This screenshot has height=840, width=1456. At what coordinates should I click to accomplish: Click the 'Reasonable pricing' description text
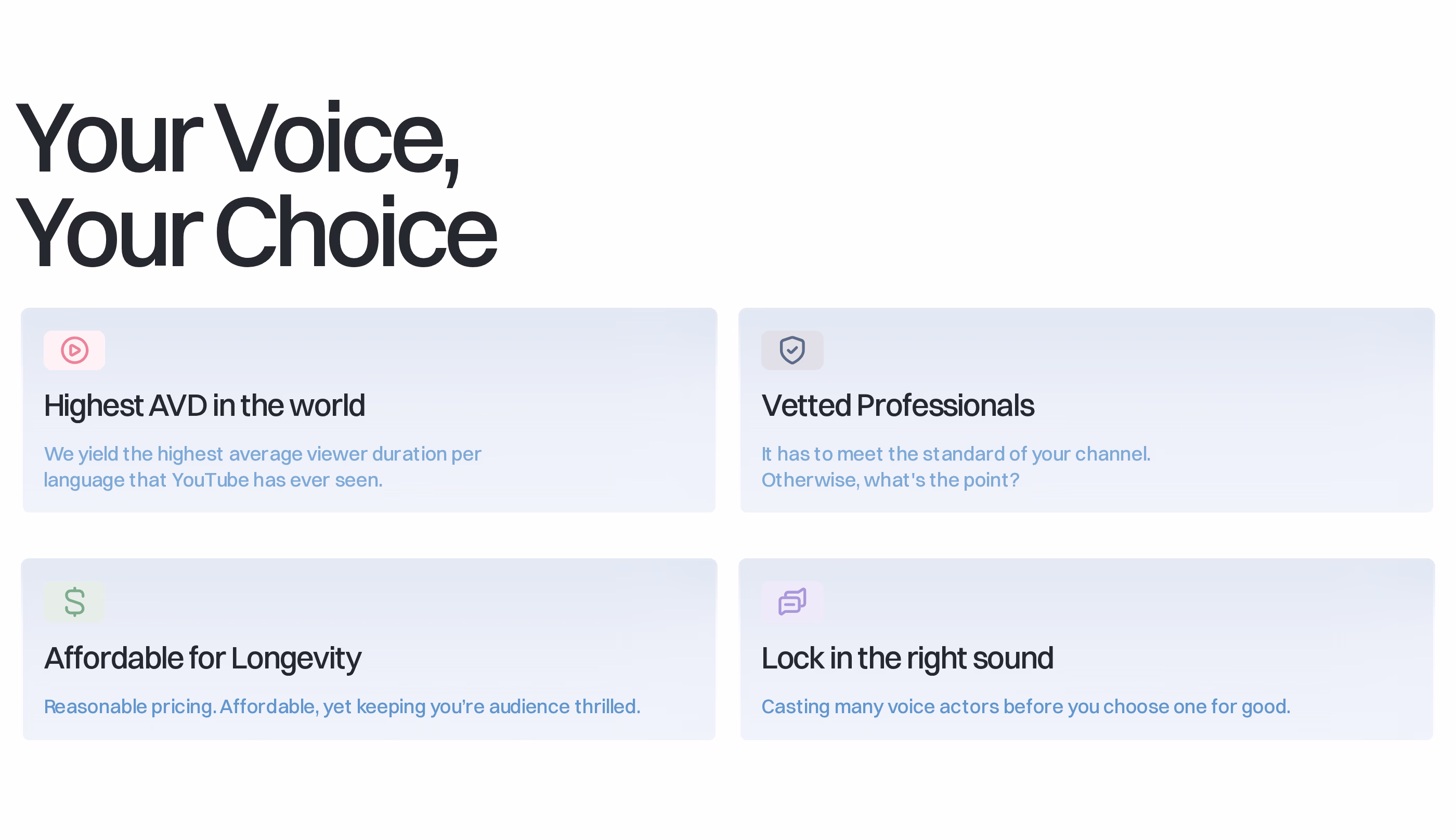(342, 707)
